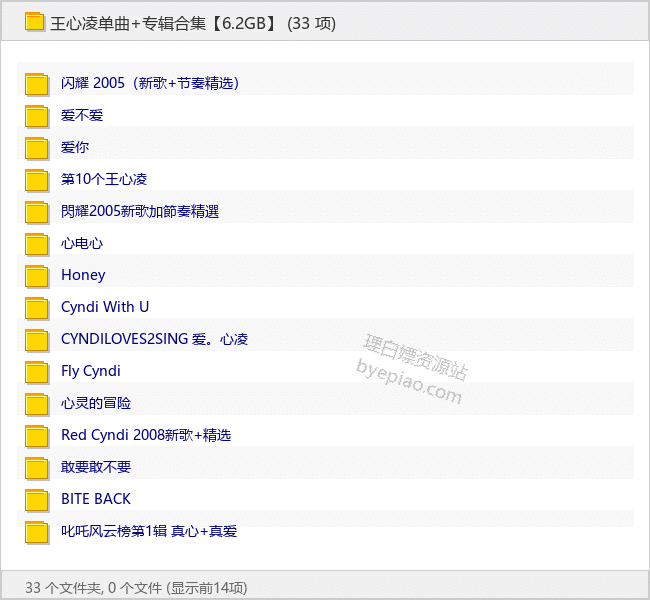Click folder icon beside 閃耀2005新歌加節奏精選
This screenshot has height=600, width=650.
click(36, 212)
